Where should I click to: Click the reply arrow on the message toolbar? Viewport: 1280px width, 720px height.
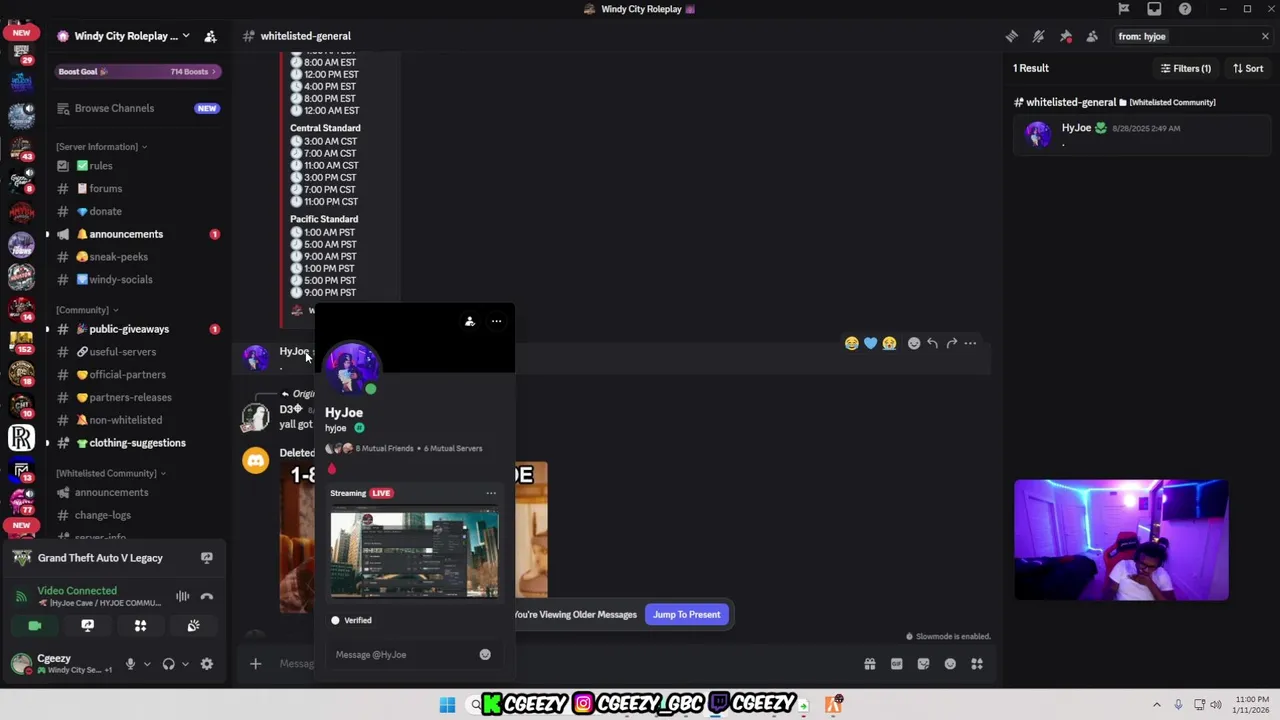(x=932, y=343)
